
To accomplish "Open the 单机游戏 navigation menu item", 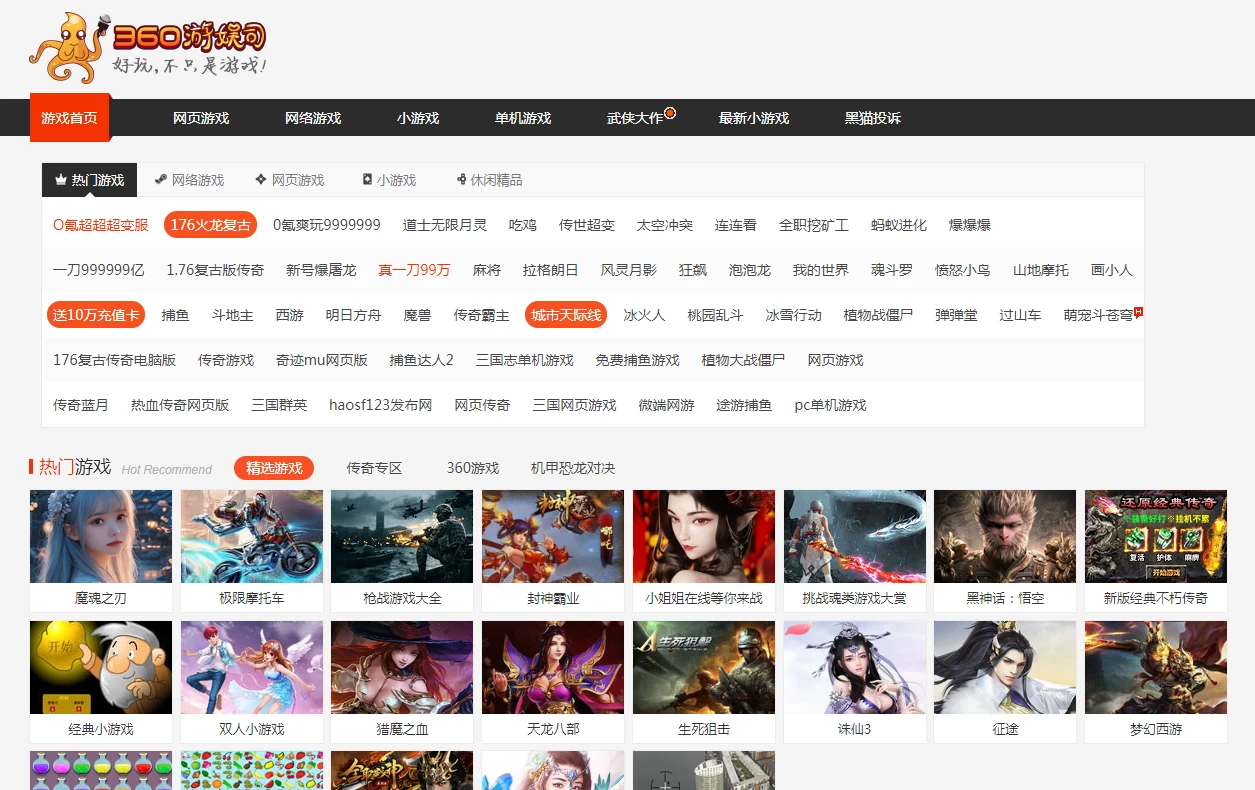I will [524, 117].
